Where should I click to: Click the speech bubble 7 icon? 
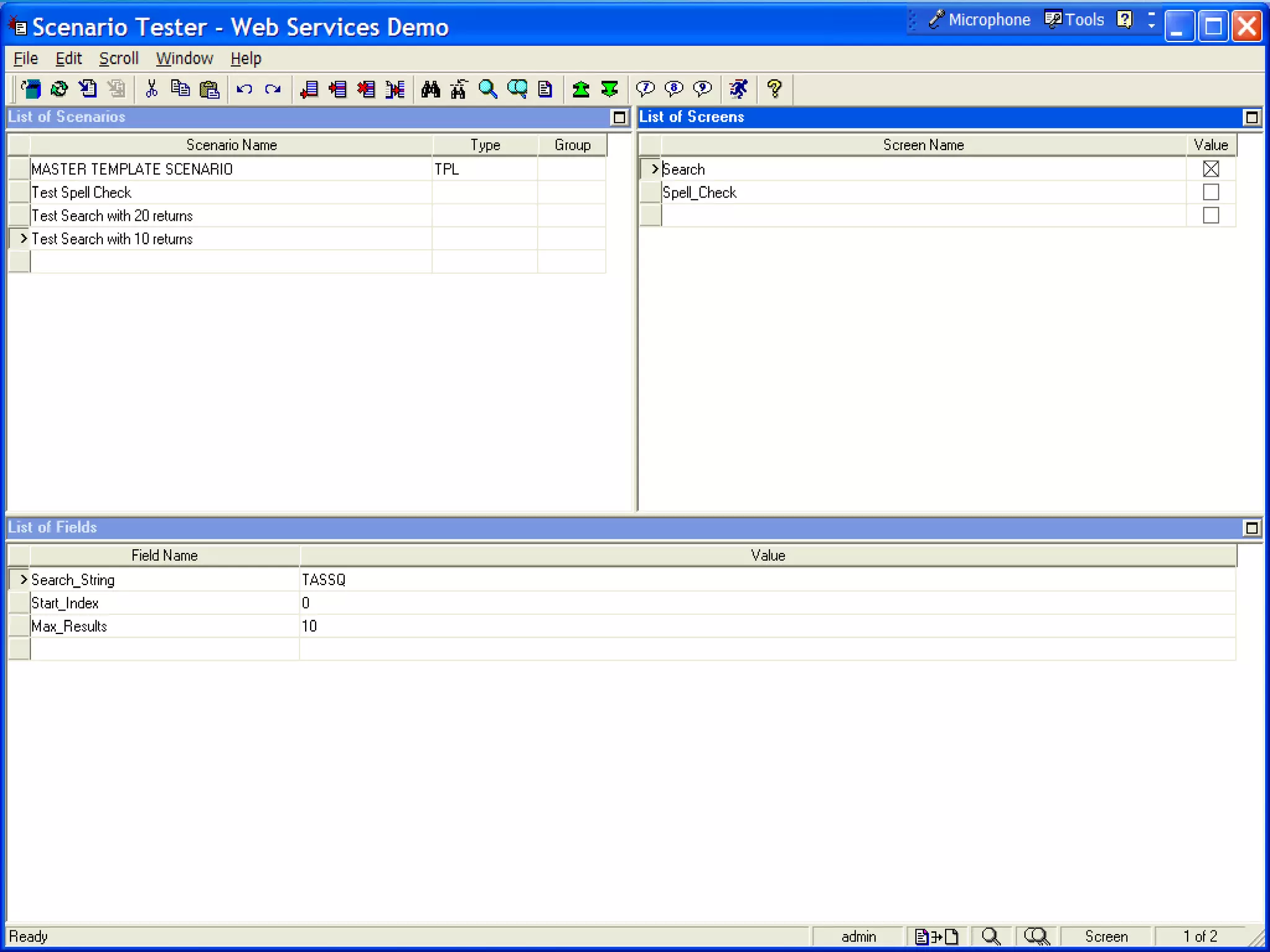[645, 89]
